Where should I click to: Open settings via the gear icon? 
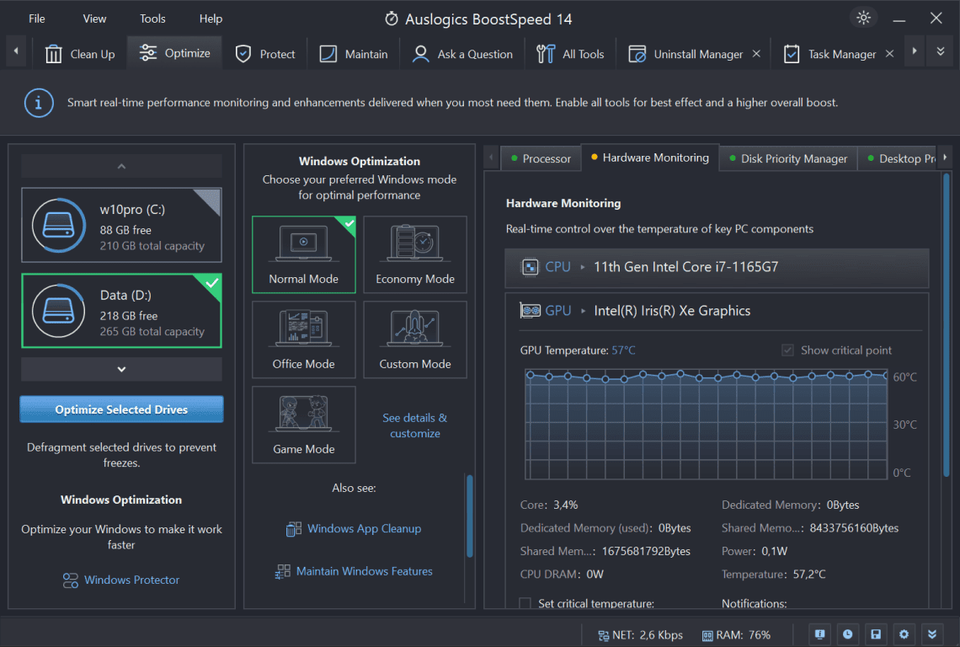[x=904, y=634]
